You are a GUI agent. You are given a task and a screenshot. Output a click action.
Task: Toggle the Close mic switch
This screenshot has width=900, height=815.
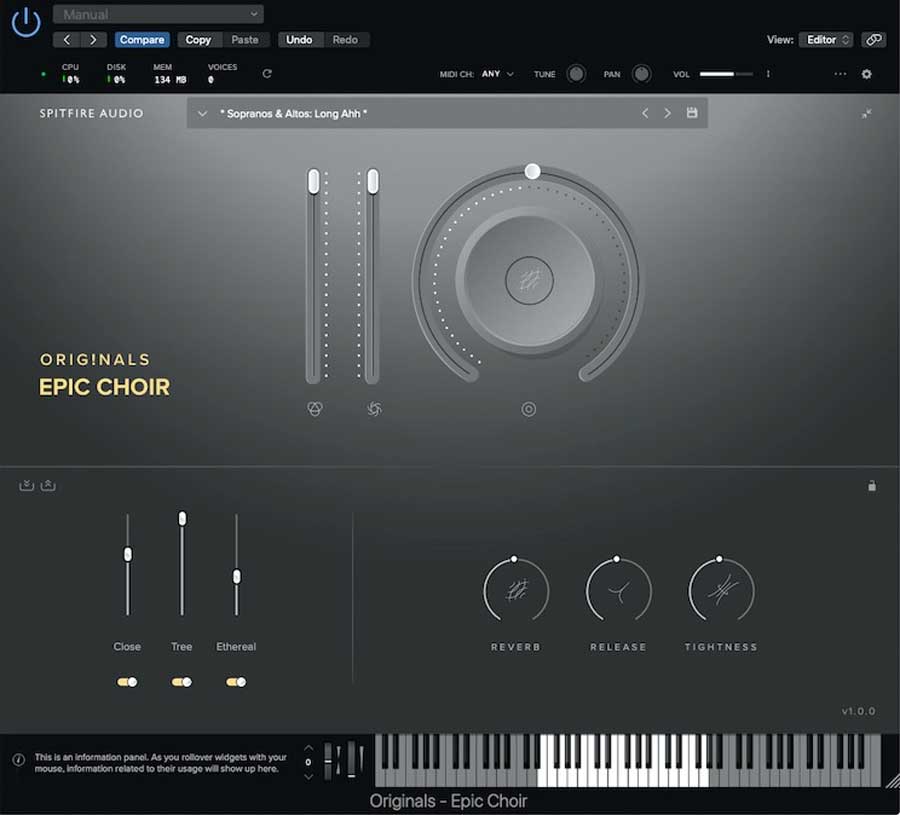pos(127,682)
